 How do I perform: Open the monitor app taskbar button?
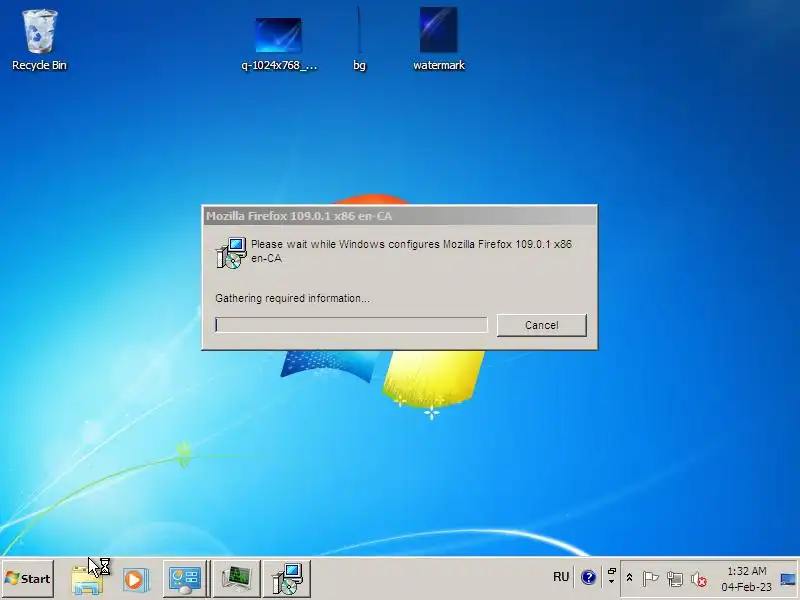click(x=236, y=579)
